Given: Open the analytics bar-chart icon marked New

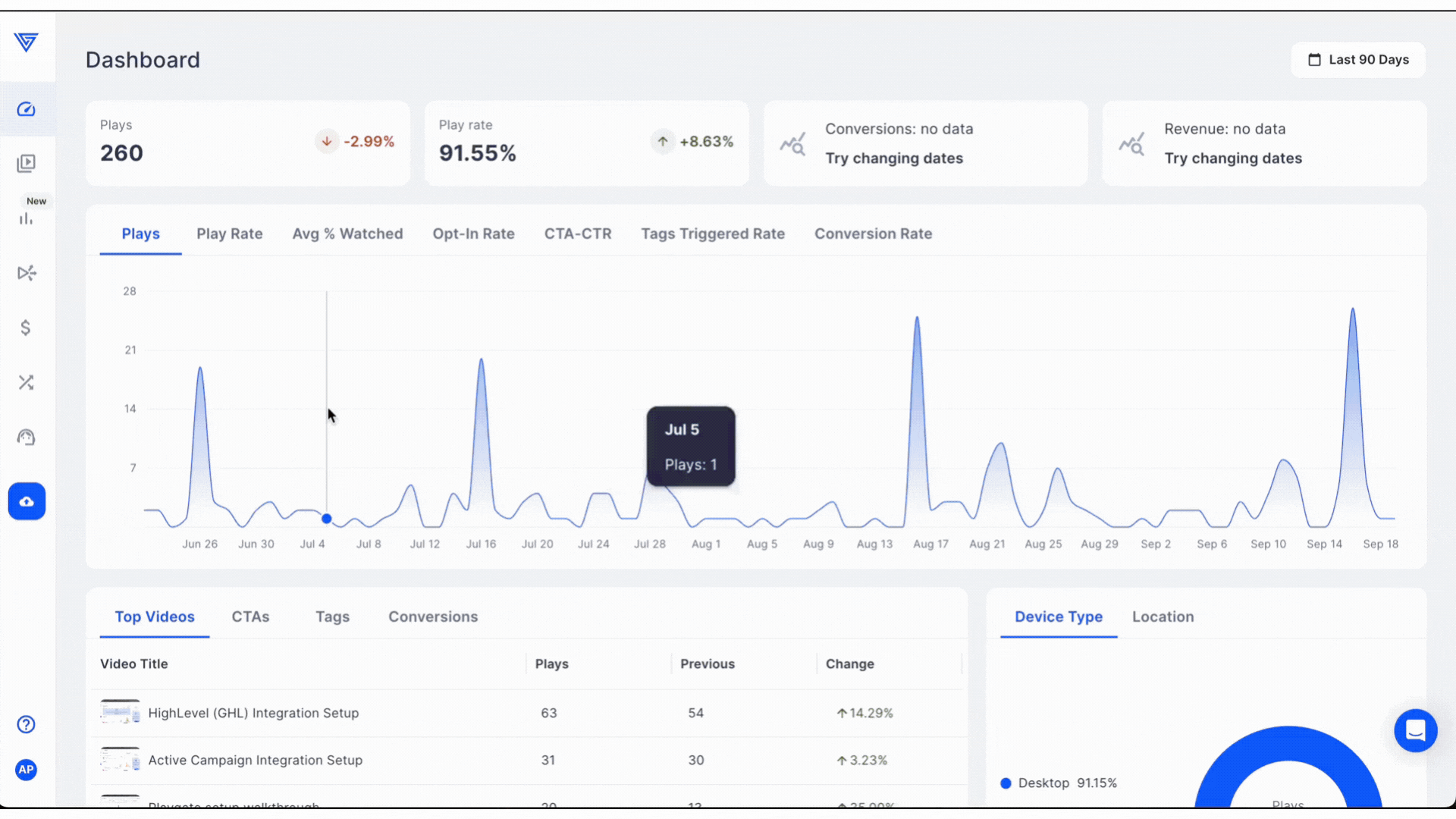Looking at the screenshot, I should (27, 218).
